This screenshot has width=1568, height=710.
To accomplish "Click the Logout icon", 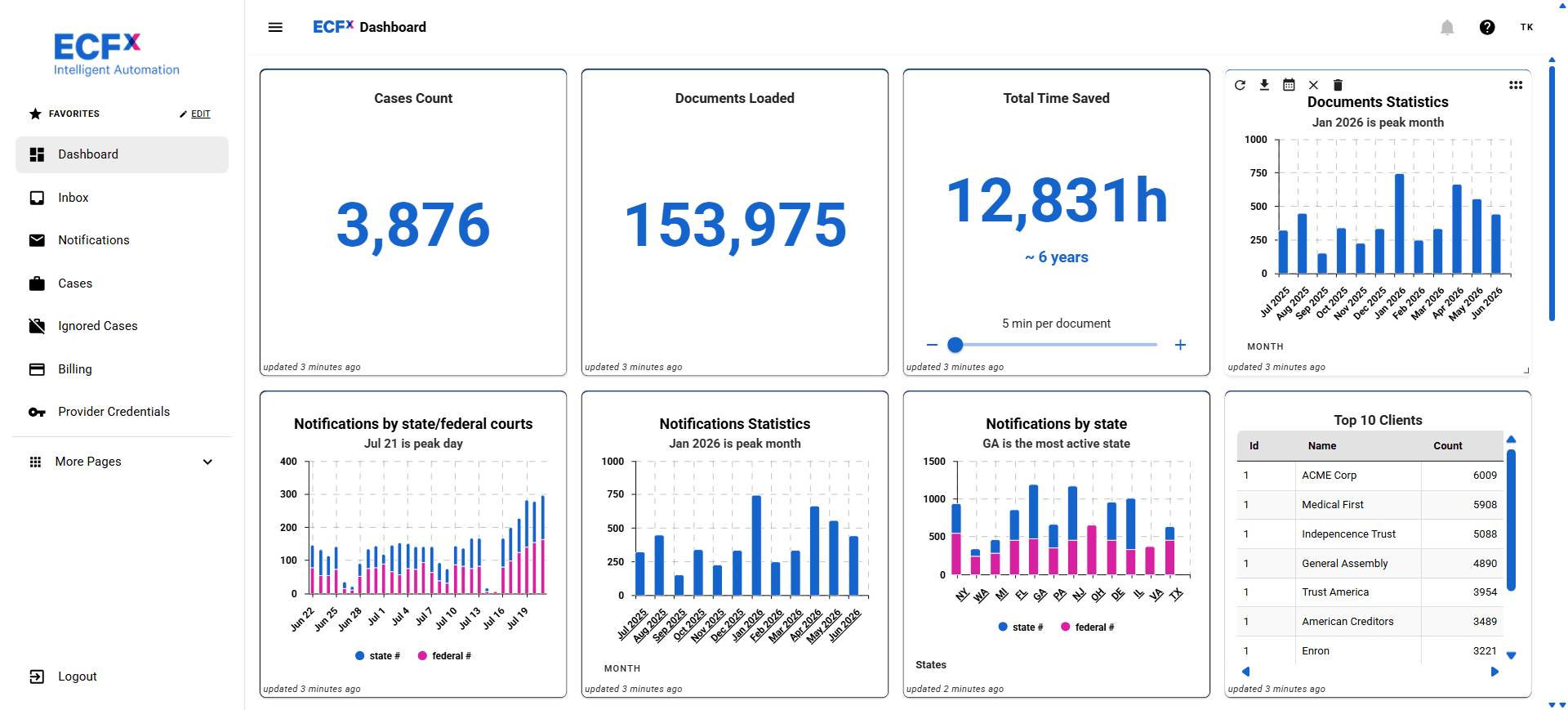I will point(37,677).
